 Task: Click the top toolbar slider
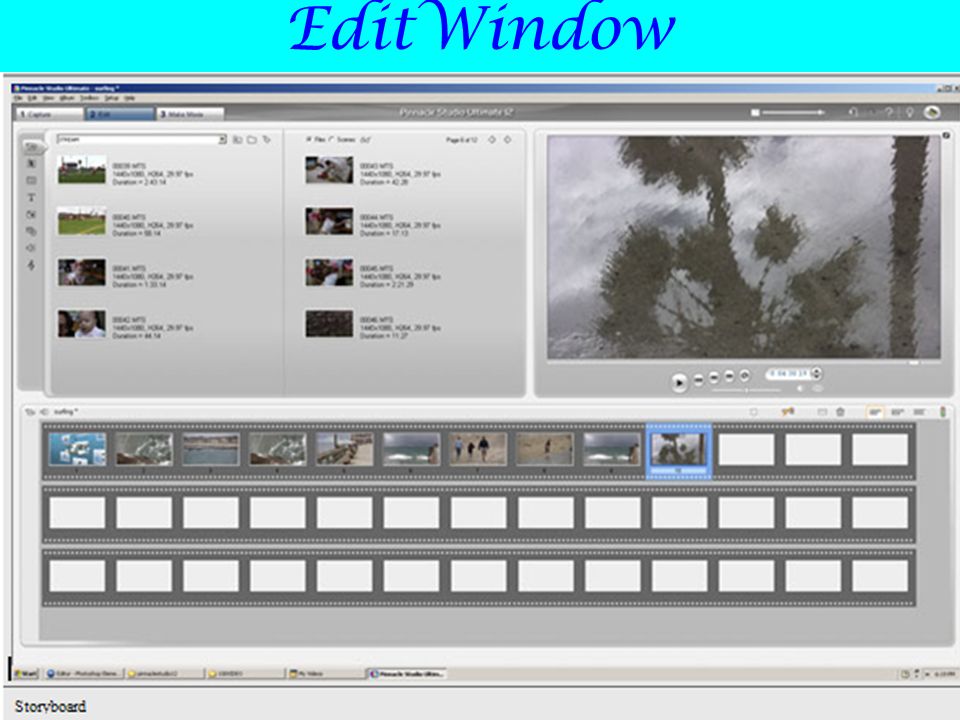point(792,112)
